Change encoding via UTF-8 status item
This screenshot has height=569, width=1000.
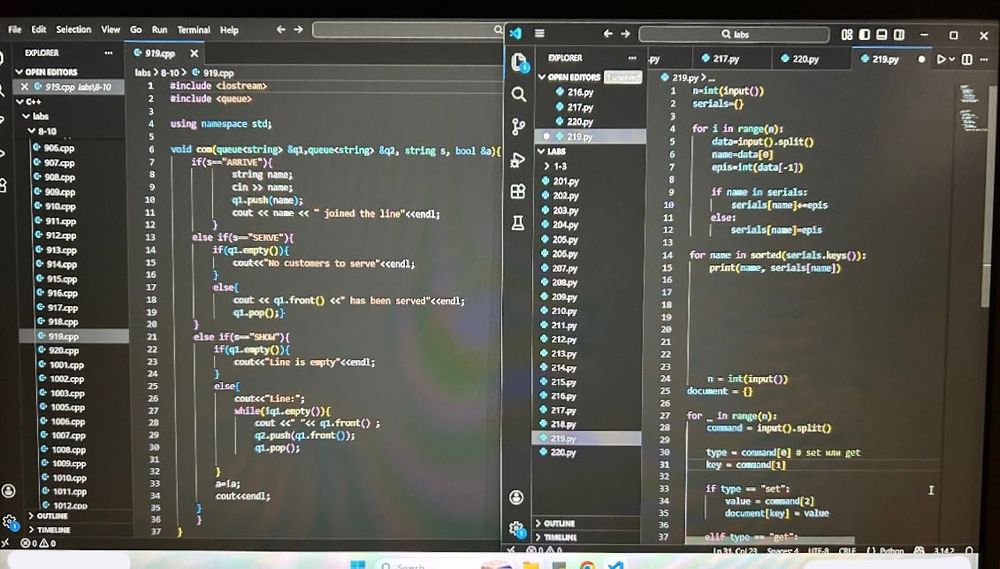point(818,551)
